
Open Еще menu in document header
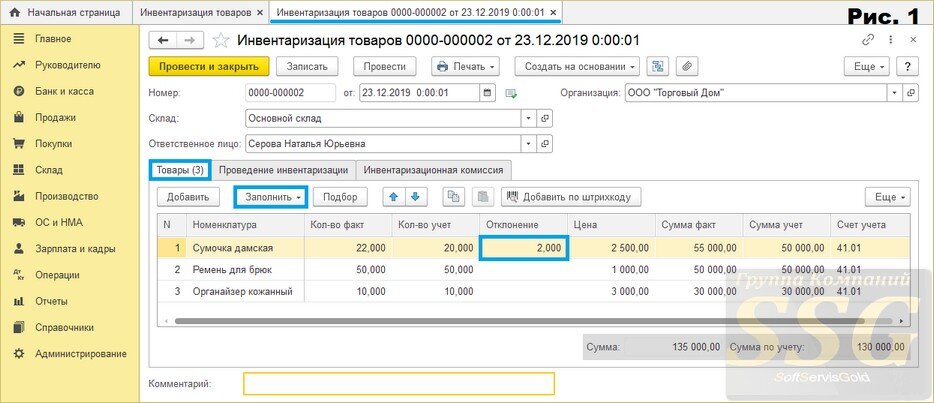pos(867,66)
